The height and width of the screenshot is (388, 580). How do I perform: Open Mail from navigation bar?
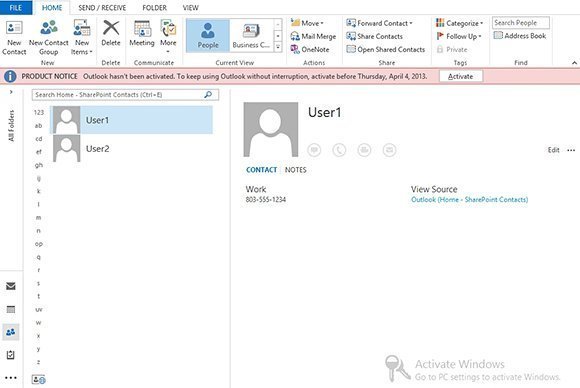[x=11, y=286]
